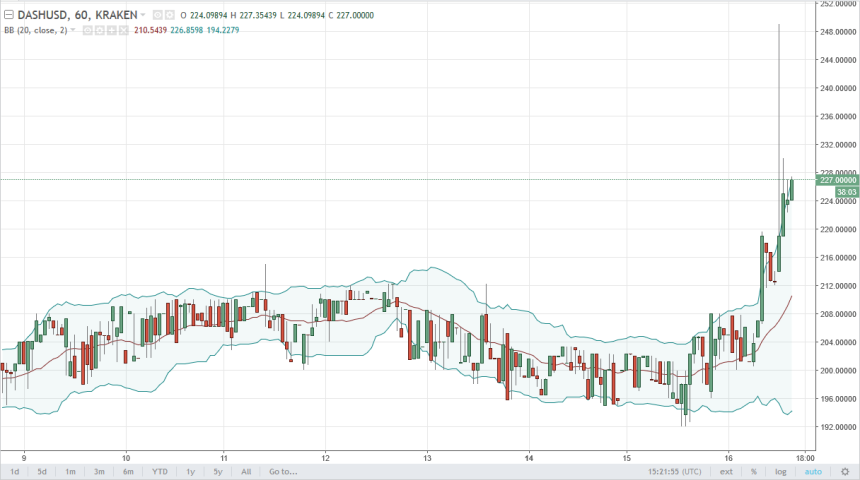Open chart settings gear in bottom bar
Viewport: 860px width, 480px height.
pyautogui.click(x=844, y=471)
